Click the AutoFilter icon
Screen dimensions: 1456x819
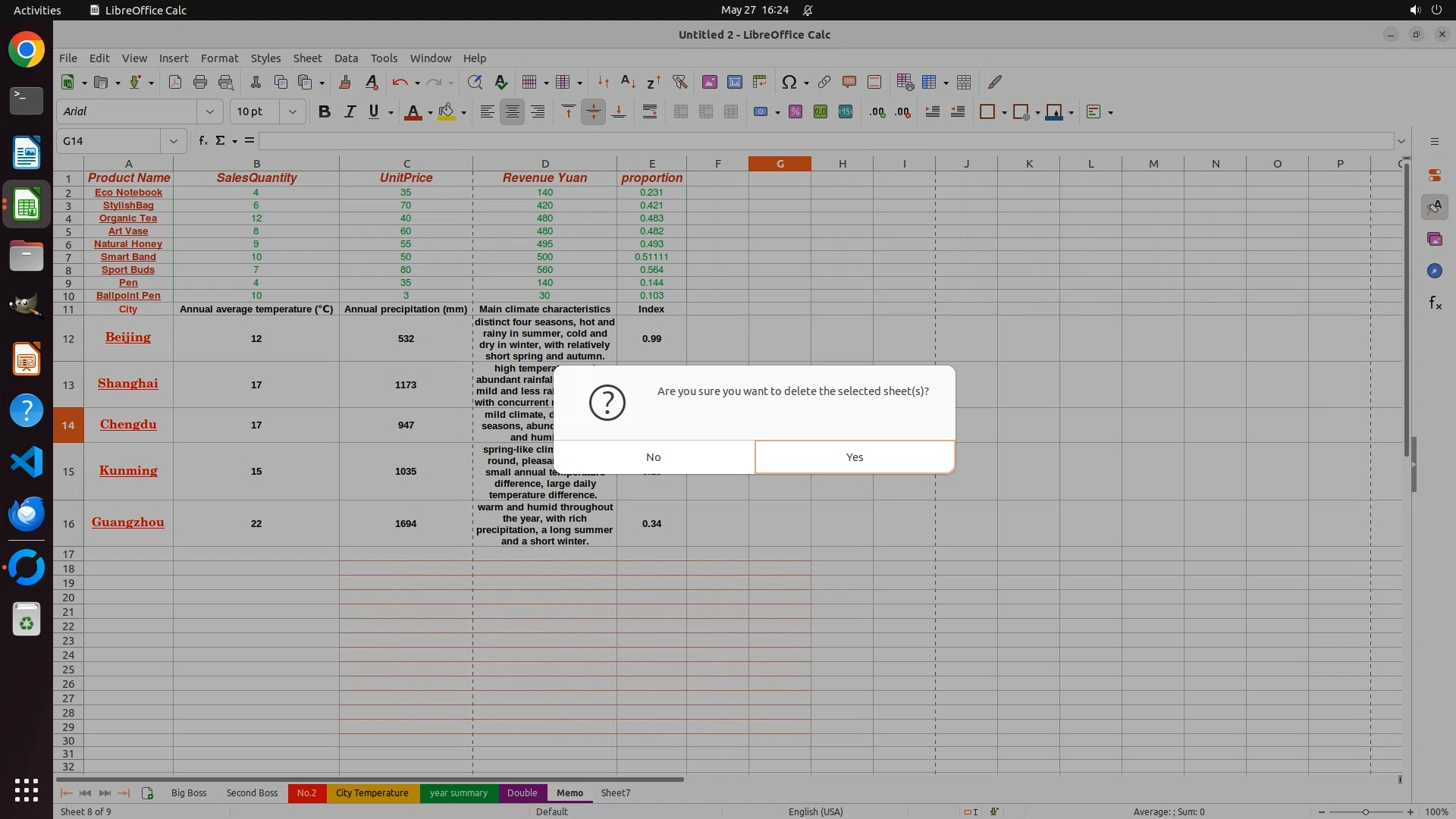tap(679, 82)
